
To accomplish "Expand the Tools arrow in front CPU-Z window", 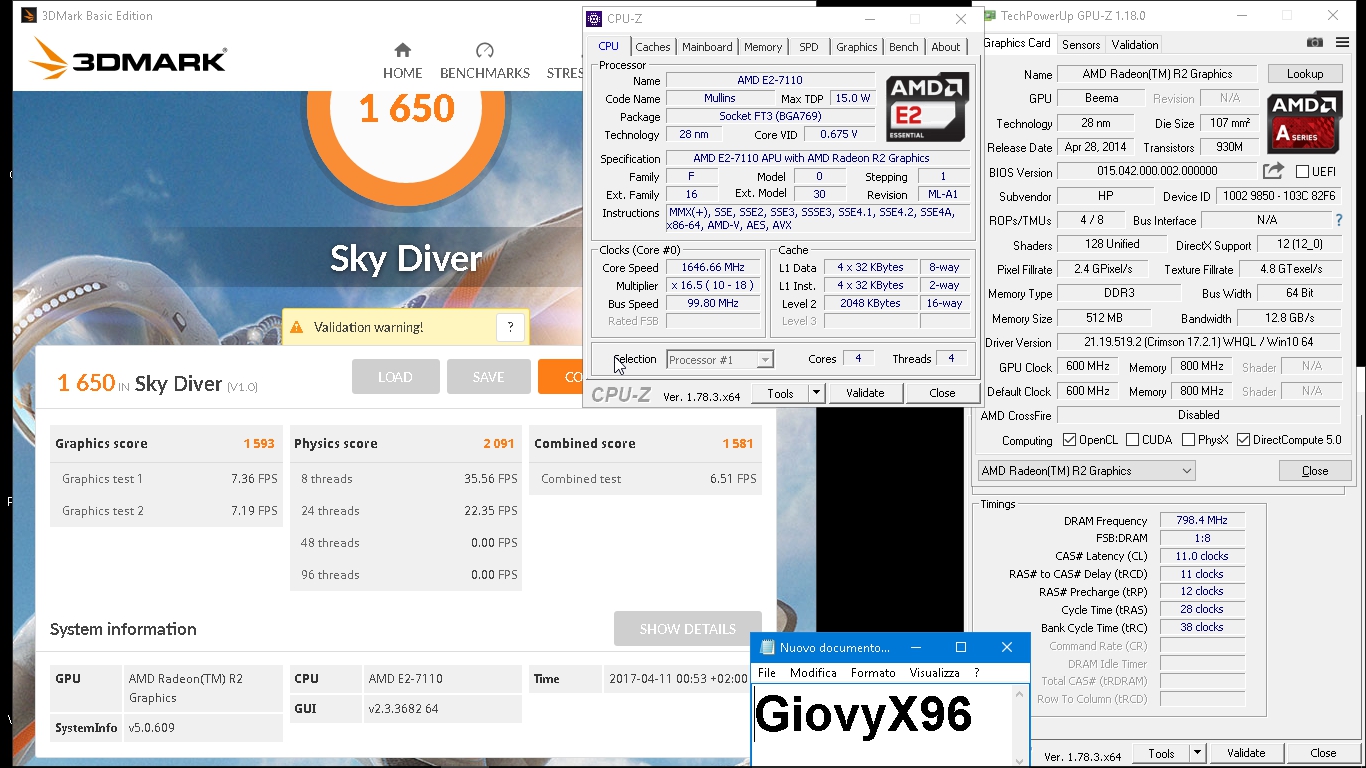I will pyautogui.click(x=816, y=394).
